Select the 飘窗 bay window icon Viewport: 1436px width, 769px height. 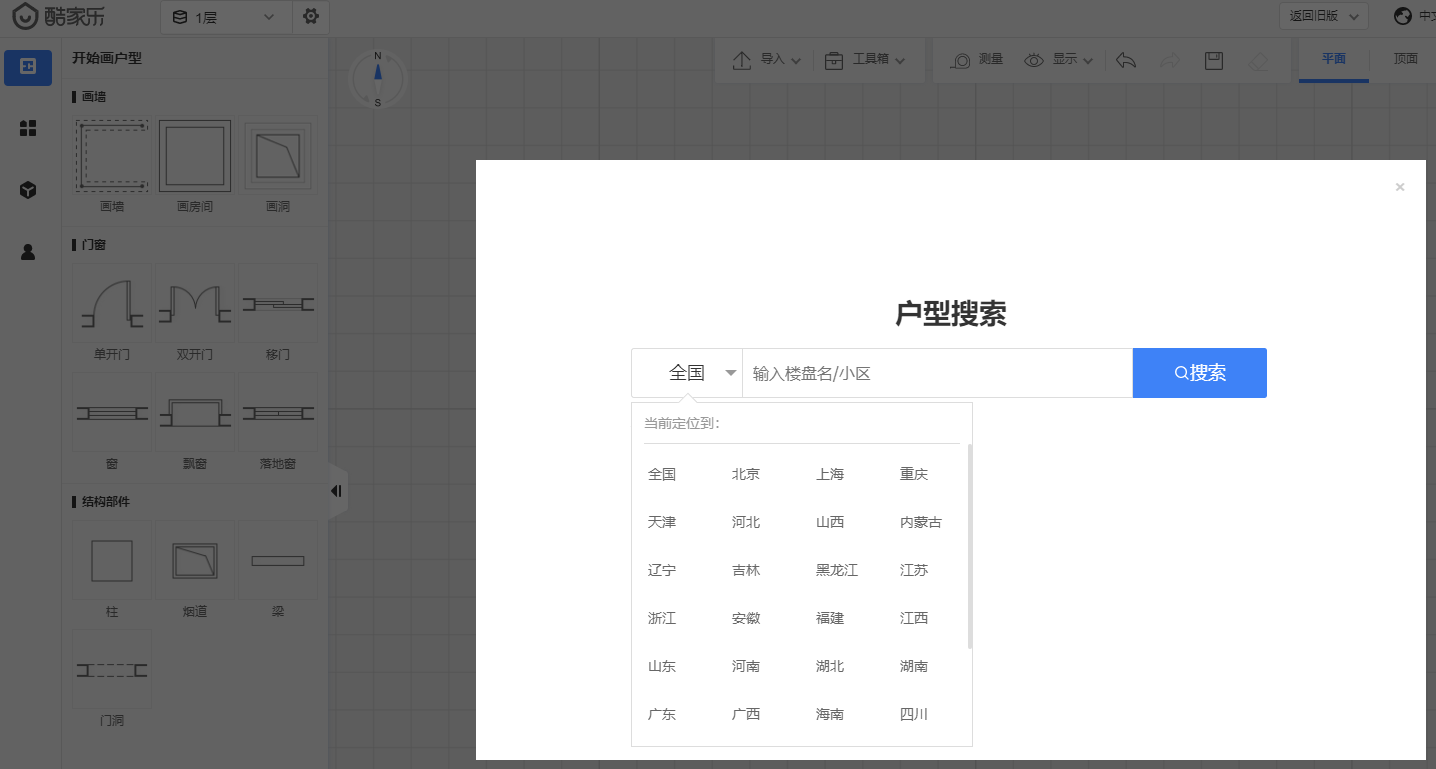pos(195,412)
